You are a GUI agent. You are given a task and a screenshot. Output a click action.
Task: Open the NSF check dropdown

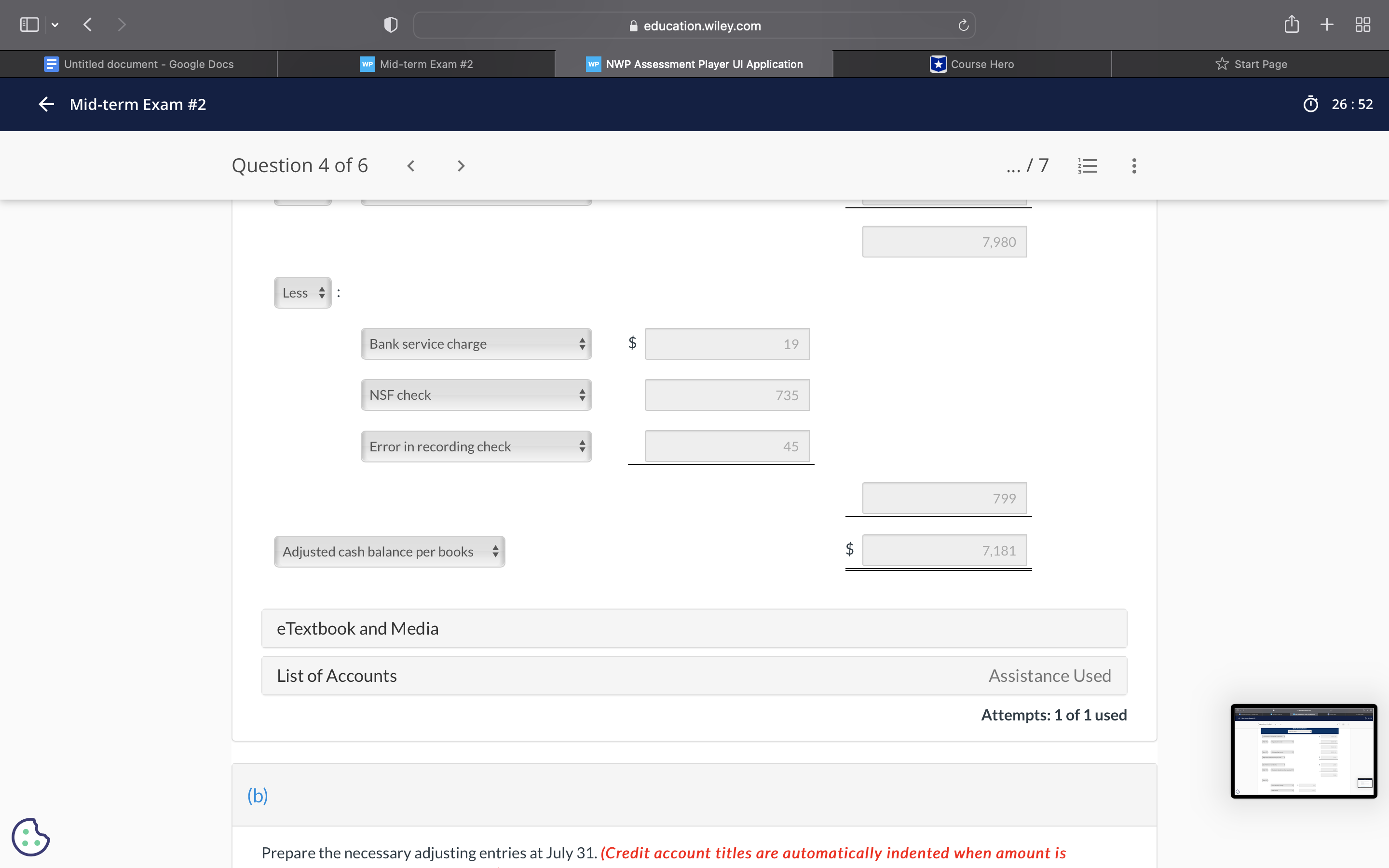click(x=476, y=395)
